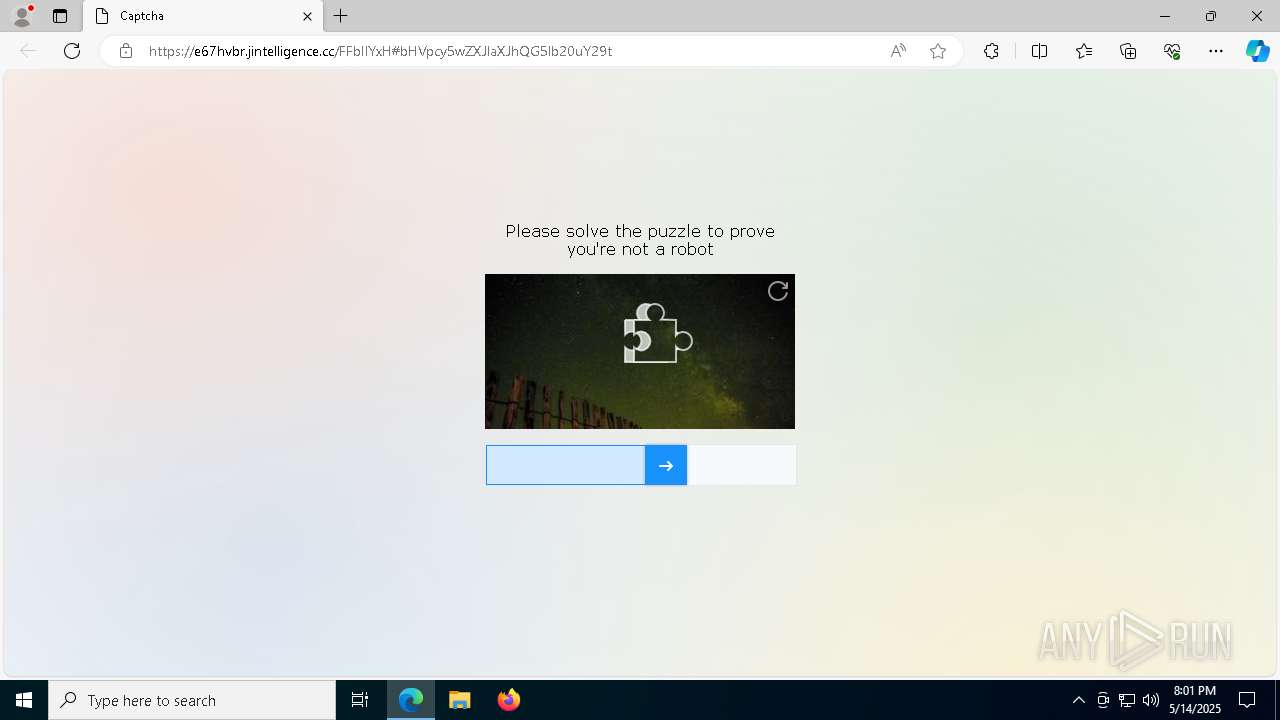
Task: Open Favorites list icon
Action: (x=1084, y=51)
